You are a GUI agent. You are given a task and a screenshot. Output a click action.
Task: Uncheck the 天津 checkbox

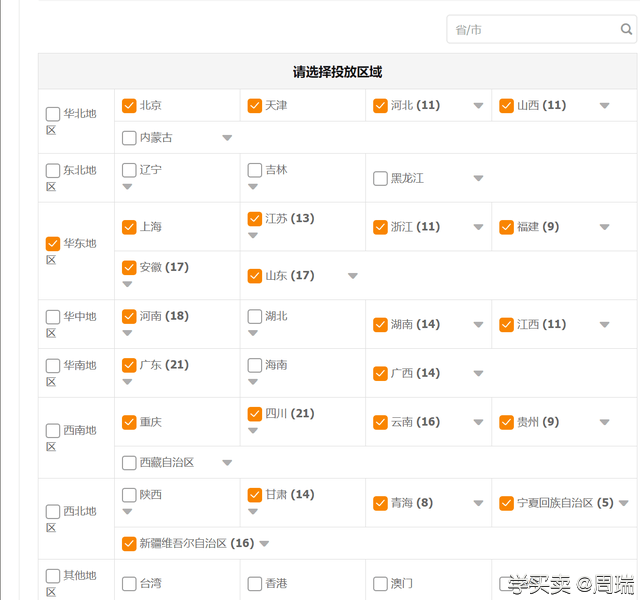point(255,106)
